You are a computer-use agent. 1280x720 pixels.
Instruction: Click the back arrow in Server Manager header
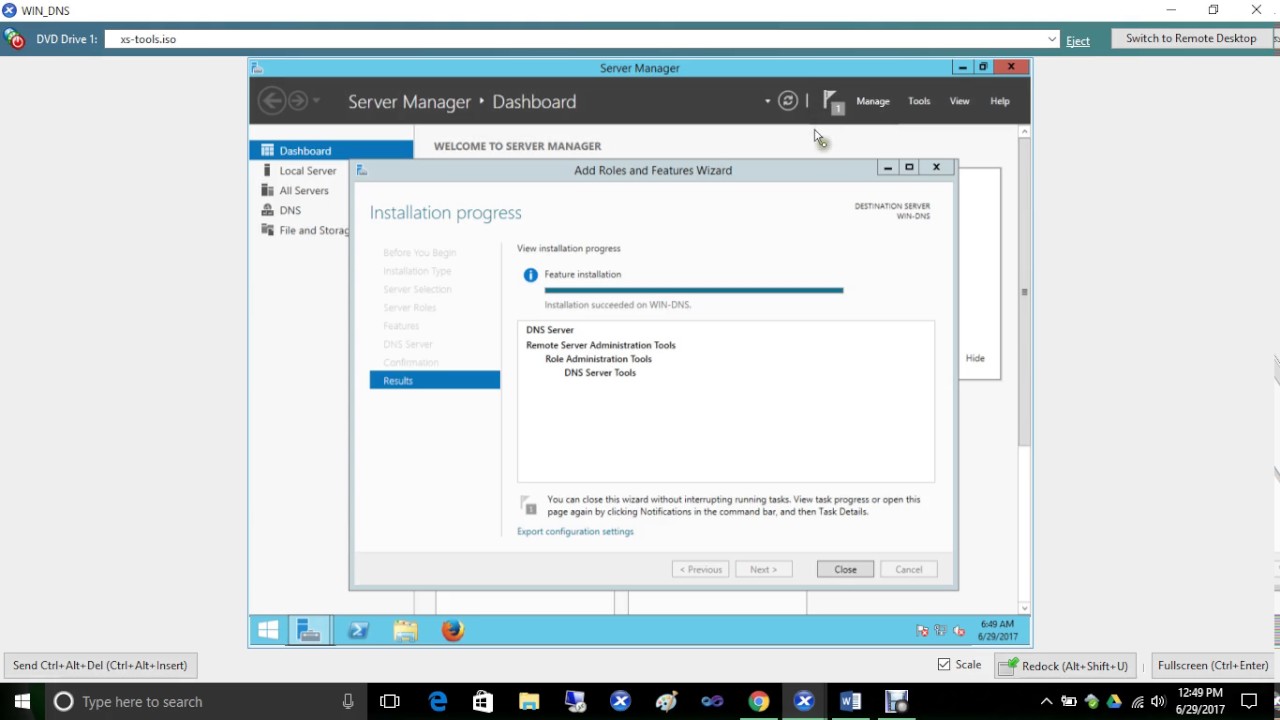click(x=271, y=101)
